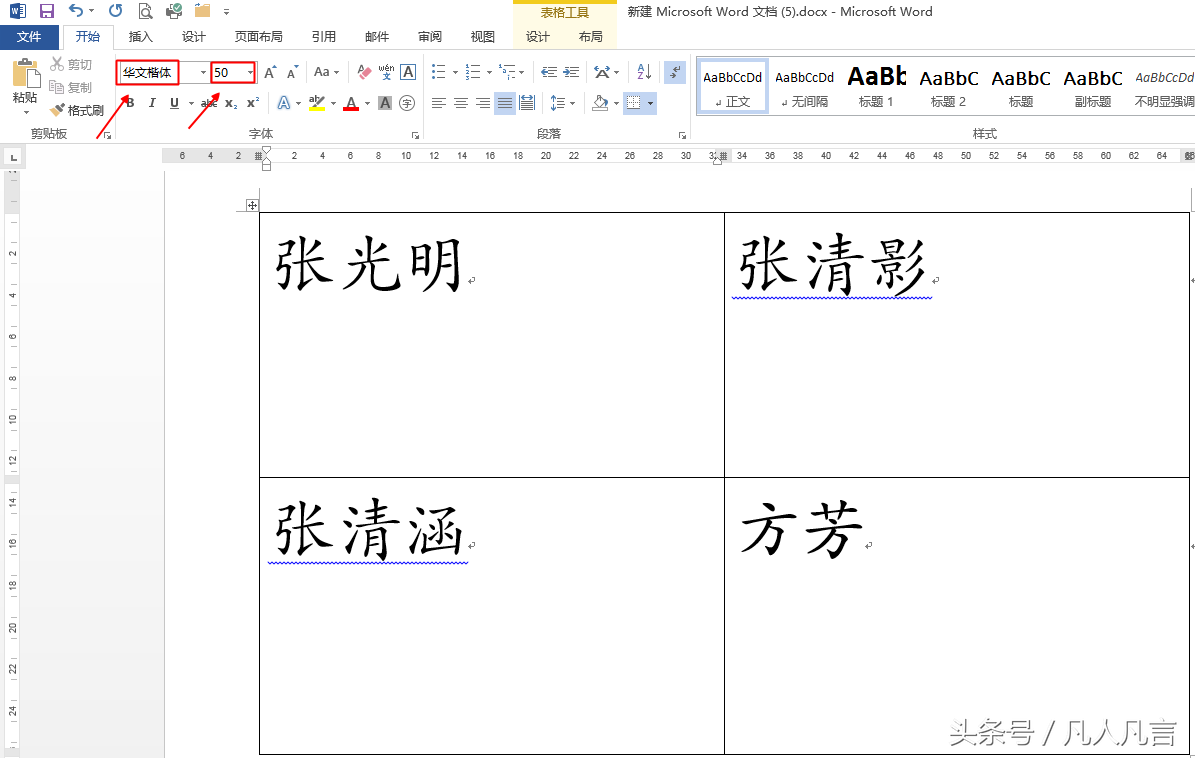1195x758 pixels.
Task: Open the Text Effects (A) dropdown
Action: [x=288, y=103]
